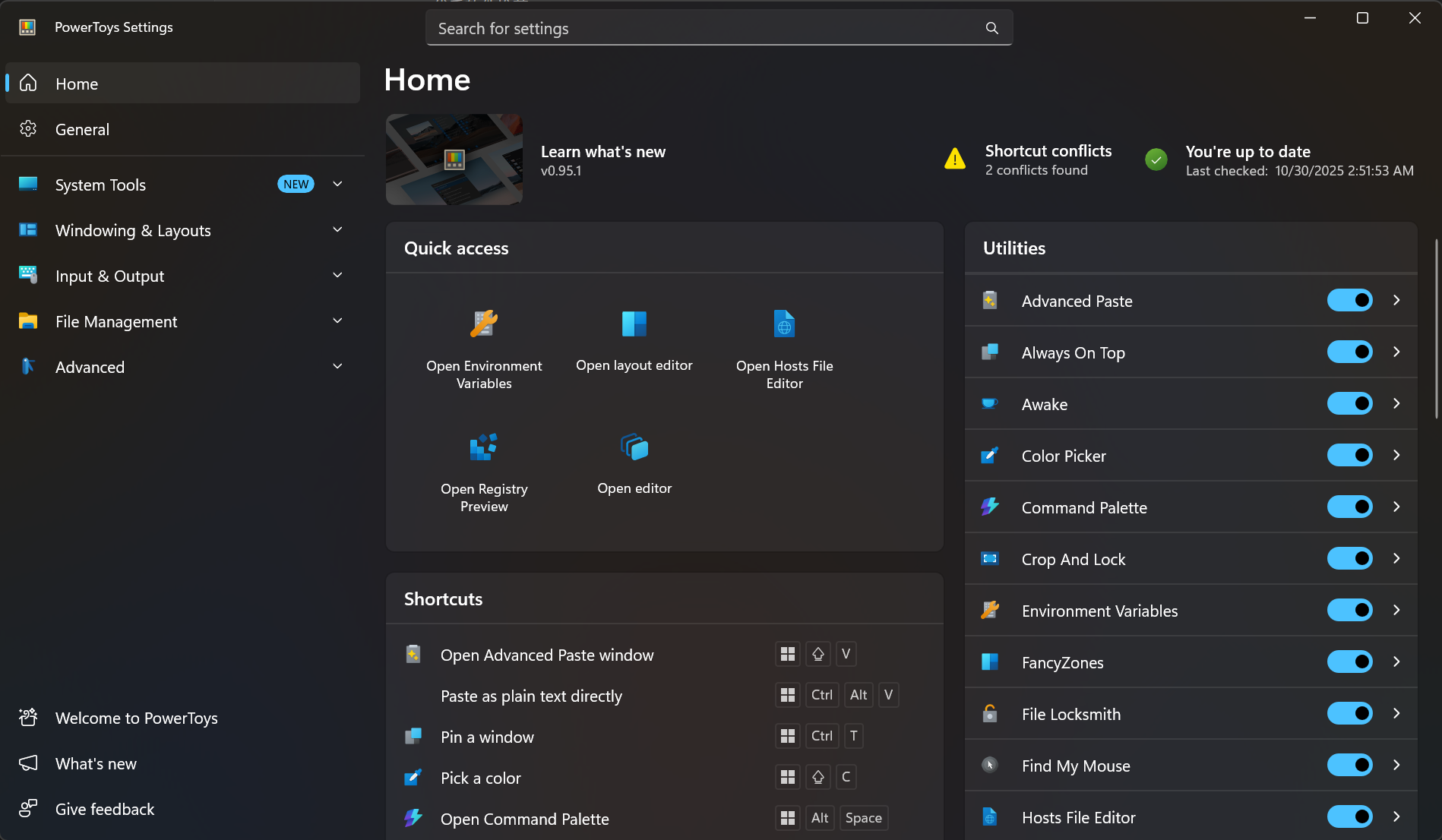Viewport: 1442px width, 840px height.
Task: Open the FancyZones layout editor icon
Action: [x=634, y=324]
